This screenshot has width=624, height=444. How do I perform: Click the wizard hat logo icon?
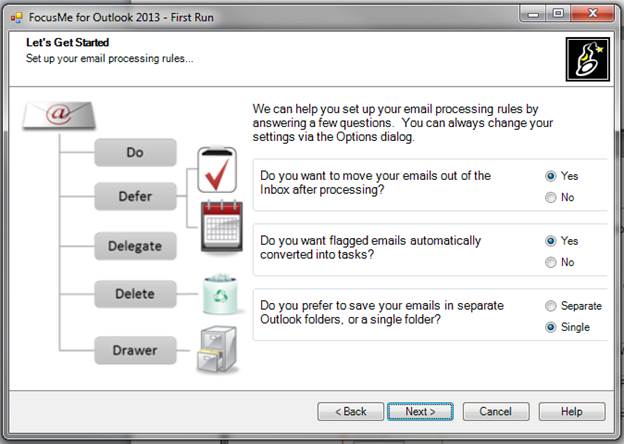[588, 59]
